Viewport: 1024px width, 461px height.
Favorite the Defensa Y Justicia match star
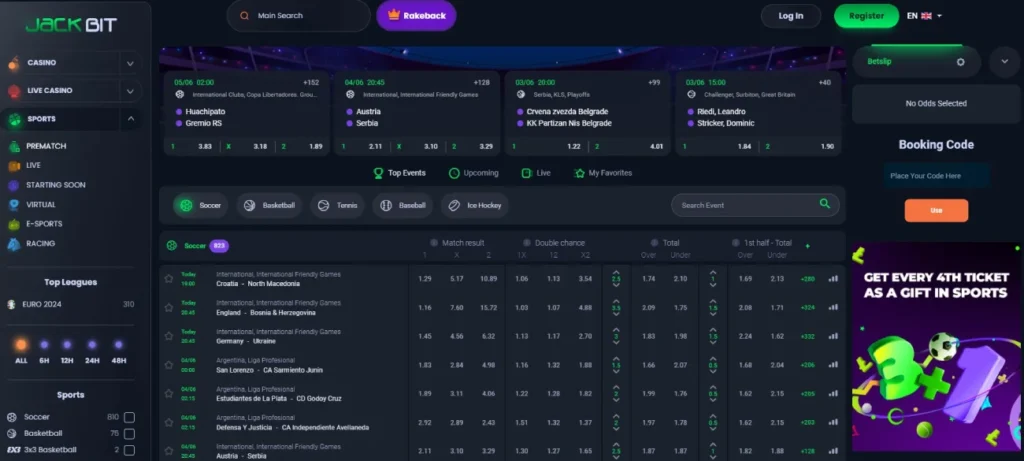click(x=168, y=422)
